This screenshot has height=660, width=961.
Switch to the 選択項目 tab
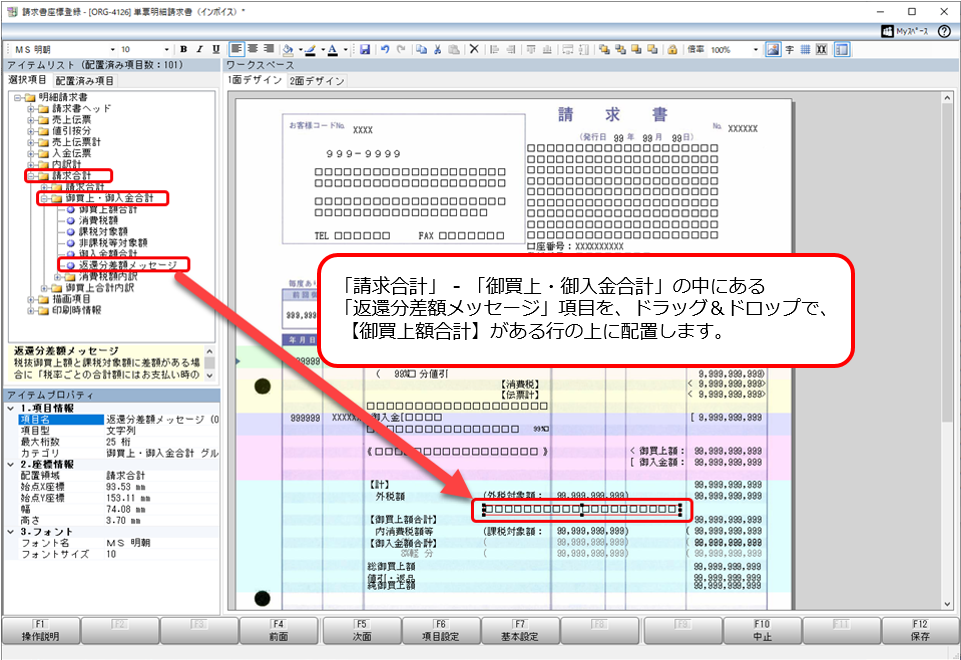pyautogui.click(x=27, y=80)
